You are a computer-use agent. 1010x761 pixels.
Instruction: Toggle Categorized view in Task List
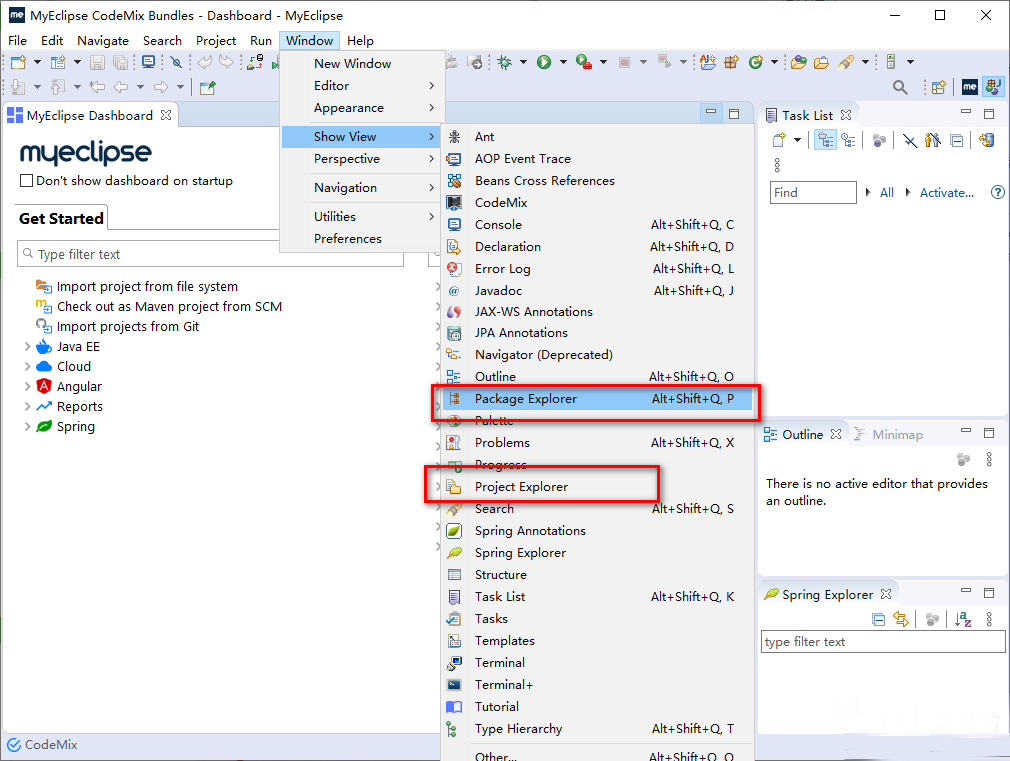(x=825, y=140)
